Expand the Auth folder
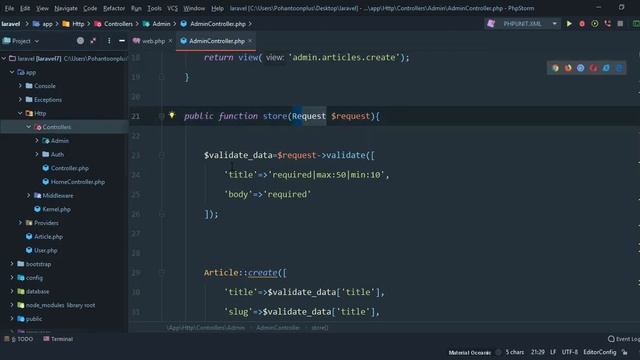 click(37, 154)
